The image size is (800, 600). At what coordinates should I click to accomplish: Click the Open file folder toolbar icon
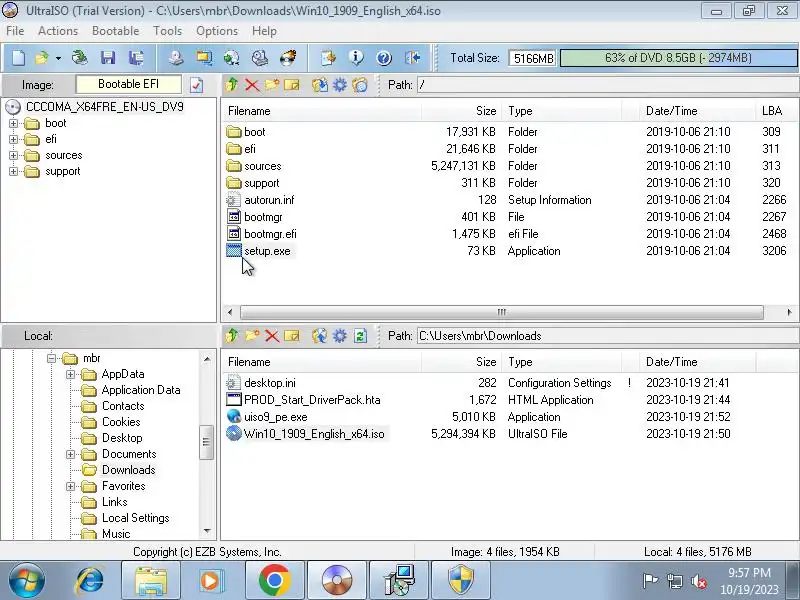click(42, 58)
